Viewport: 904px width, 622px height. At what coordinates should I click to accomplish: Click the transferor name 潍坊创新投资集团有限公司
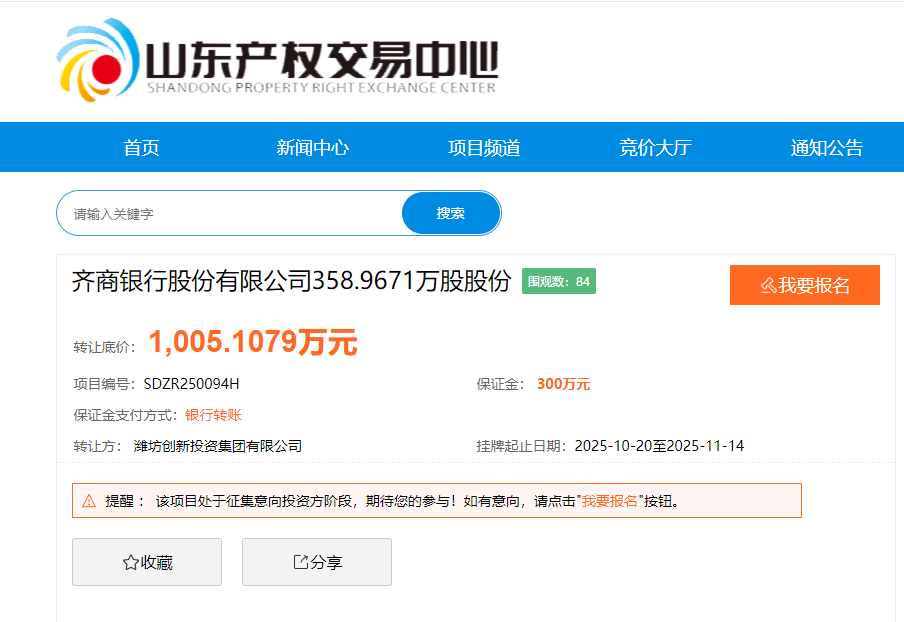218,446
